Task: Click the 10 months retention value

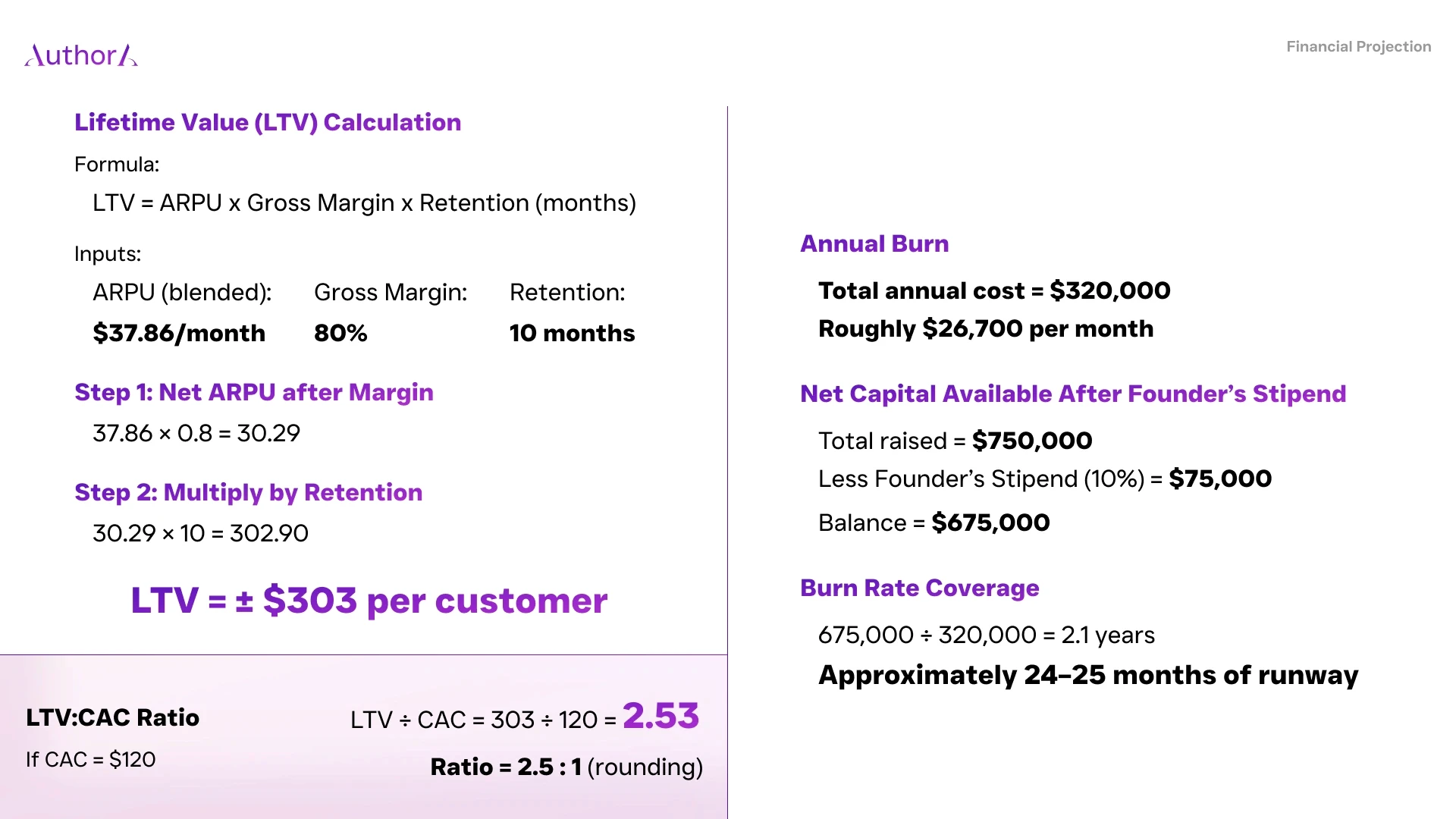Action: (572, 333)
